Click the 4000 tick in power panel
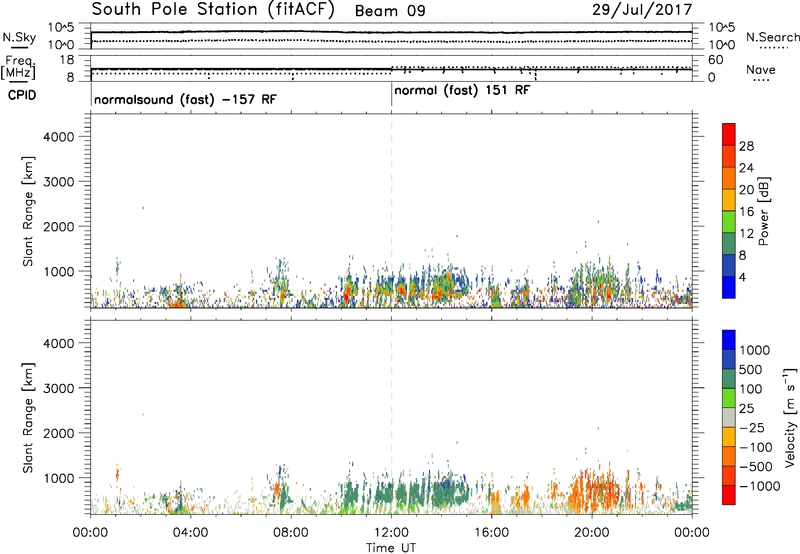The image size is (800, 554). (59, 137)
